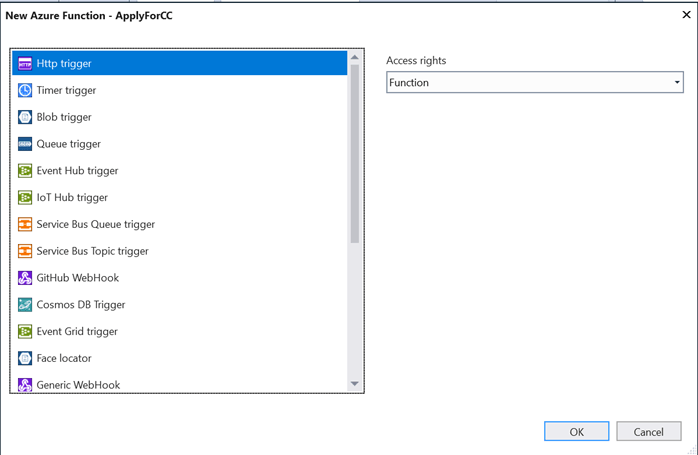Click the GitHub WebHook icon

[25, 278]
